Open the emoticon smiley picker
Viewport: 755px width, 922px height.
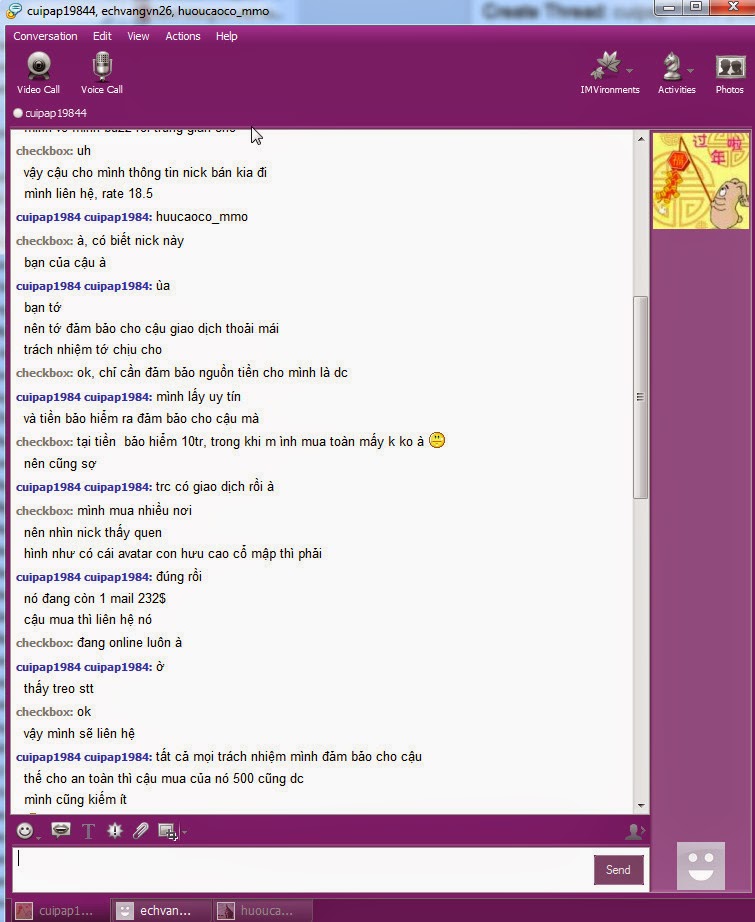[x=25, y=830]
